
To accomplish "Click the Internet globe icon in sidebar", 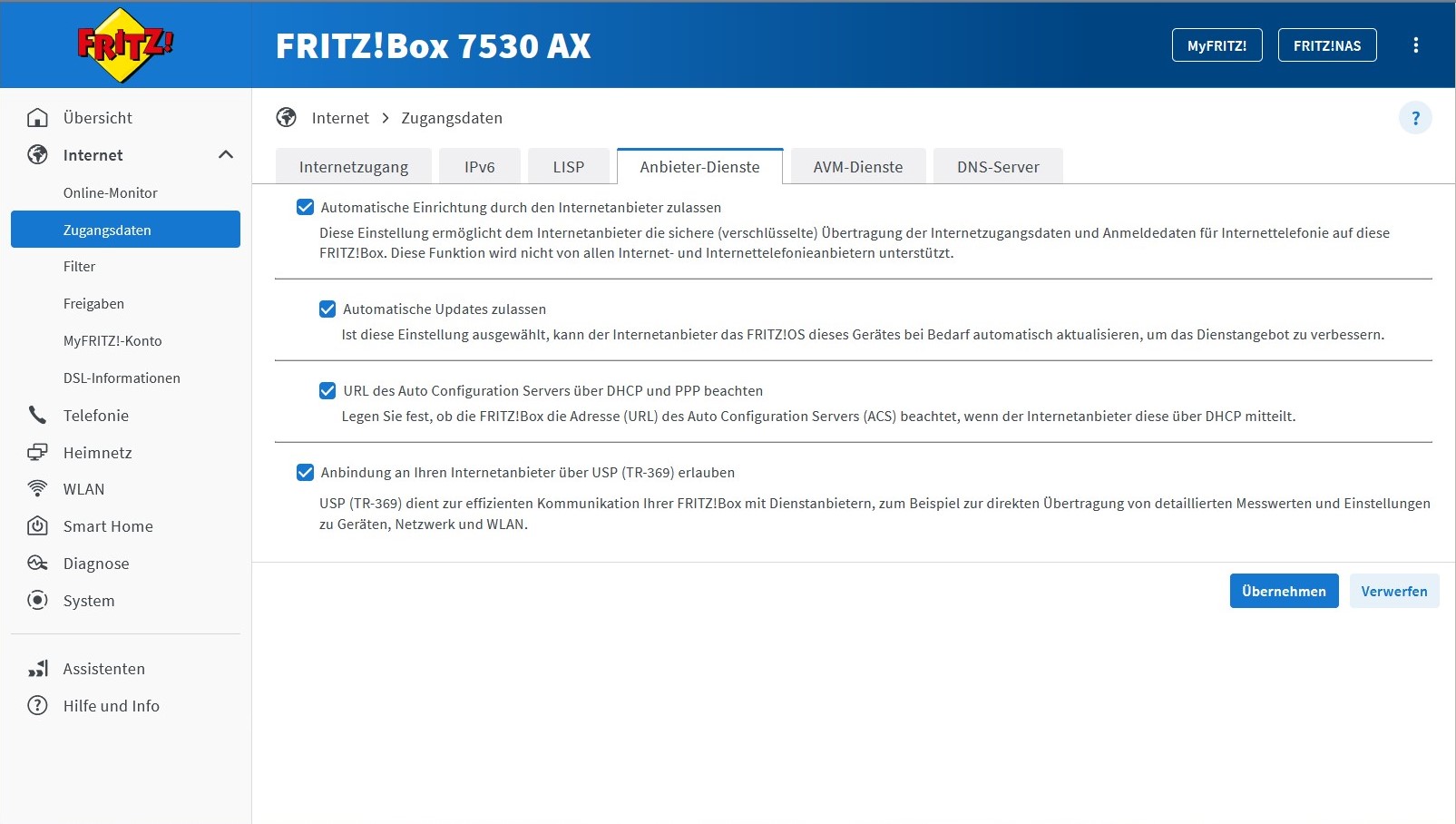I will [x=37, y=155].
